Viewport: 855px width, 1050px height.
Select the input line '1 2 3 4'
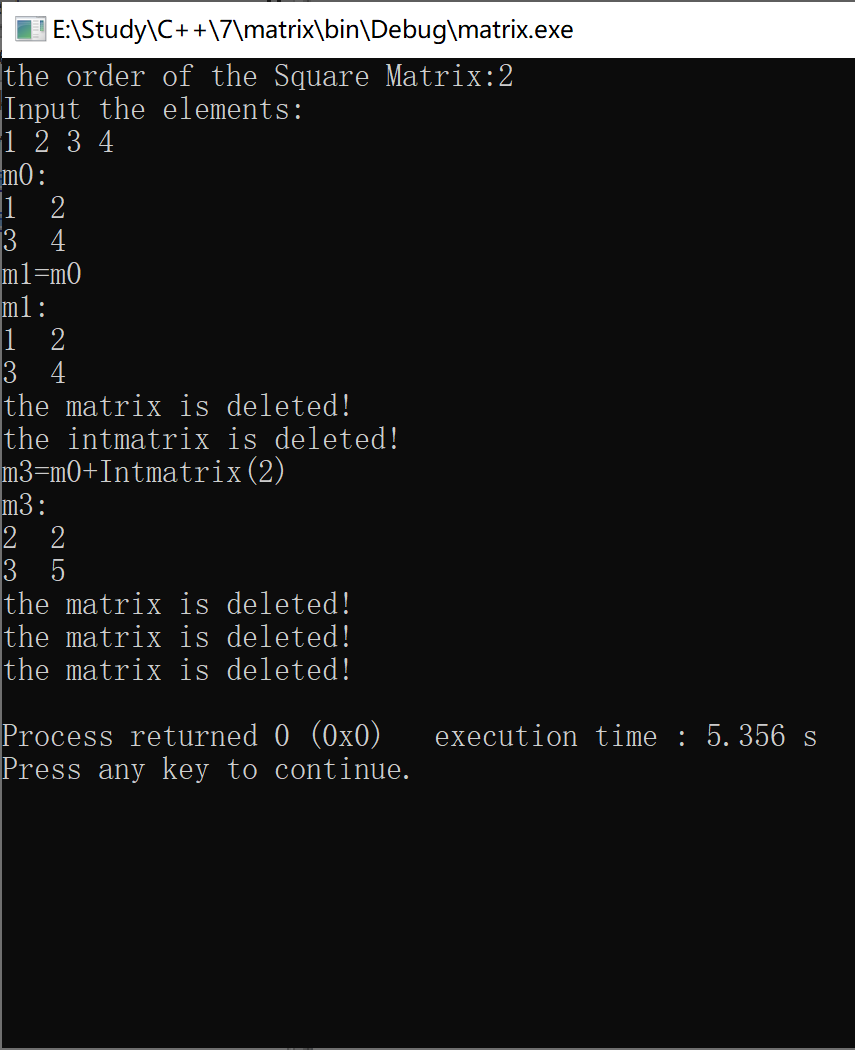(58, 142)
